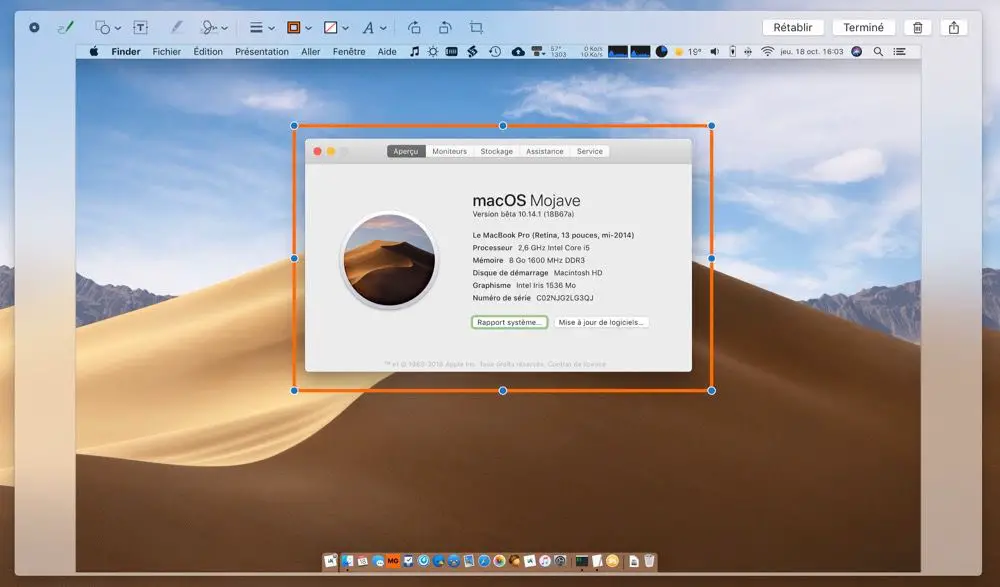This screenshot has height=587, width=1000.
Task: Open the Édition menu
Action: (x=208, y=52)
